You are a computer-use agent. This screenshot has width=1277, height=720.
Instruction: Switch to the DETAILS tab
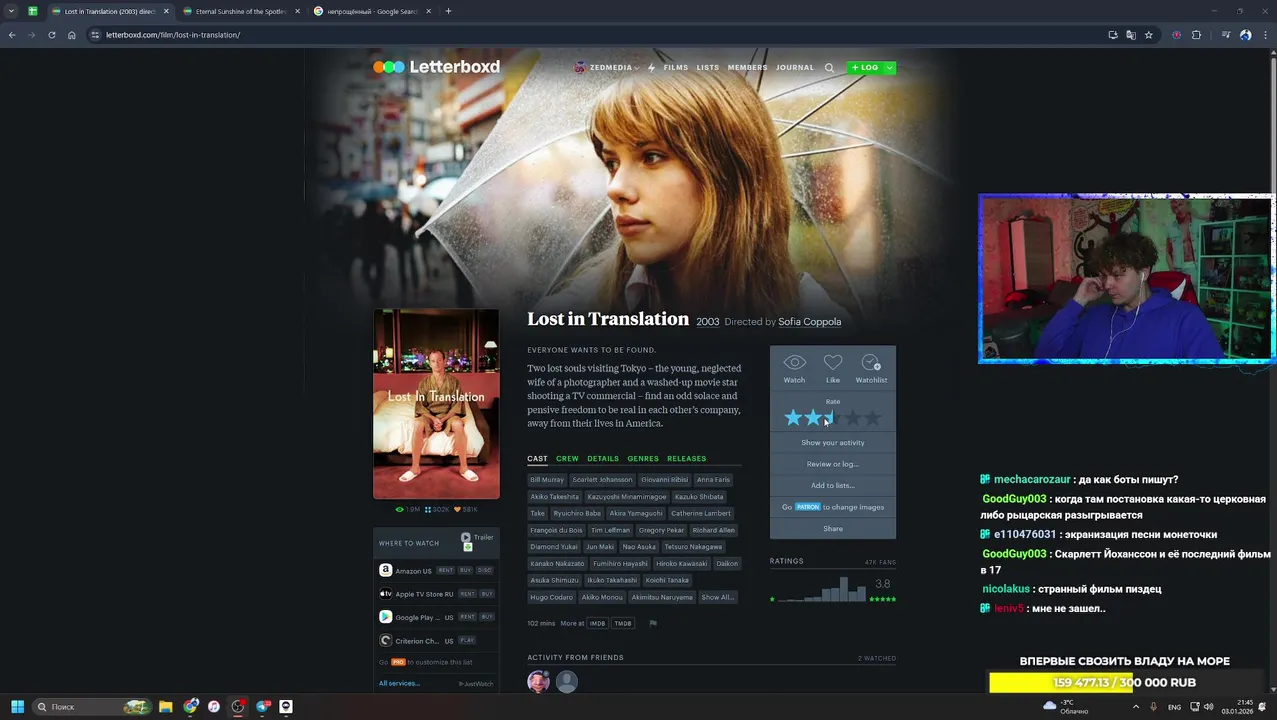tap(603, 458)
